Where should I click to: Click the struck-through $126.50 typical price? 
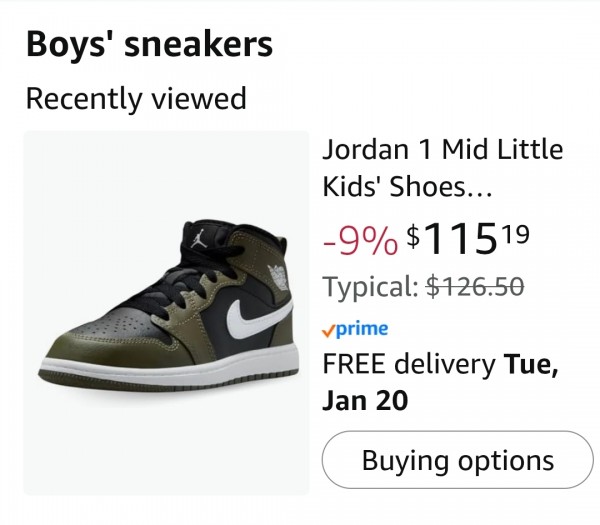point(475,286)
